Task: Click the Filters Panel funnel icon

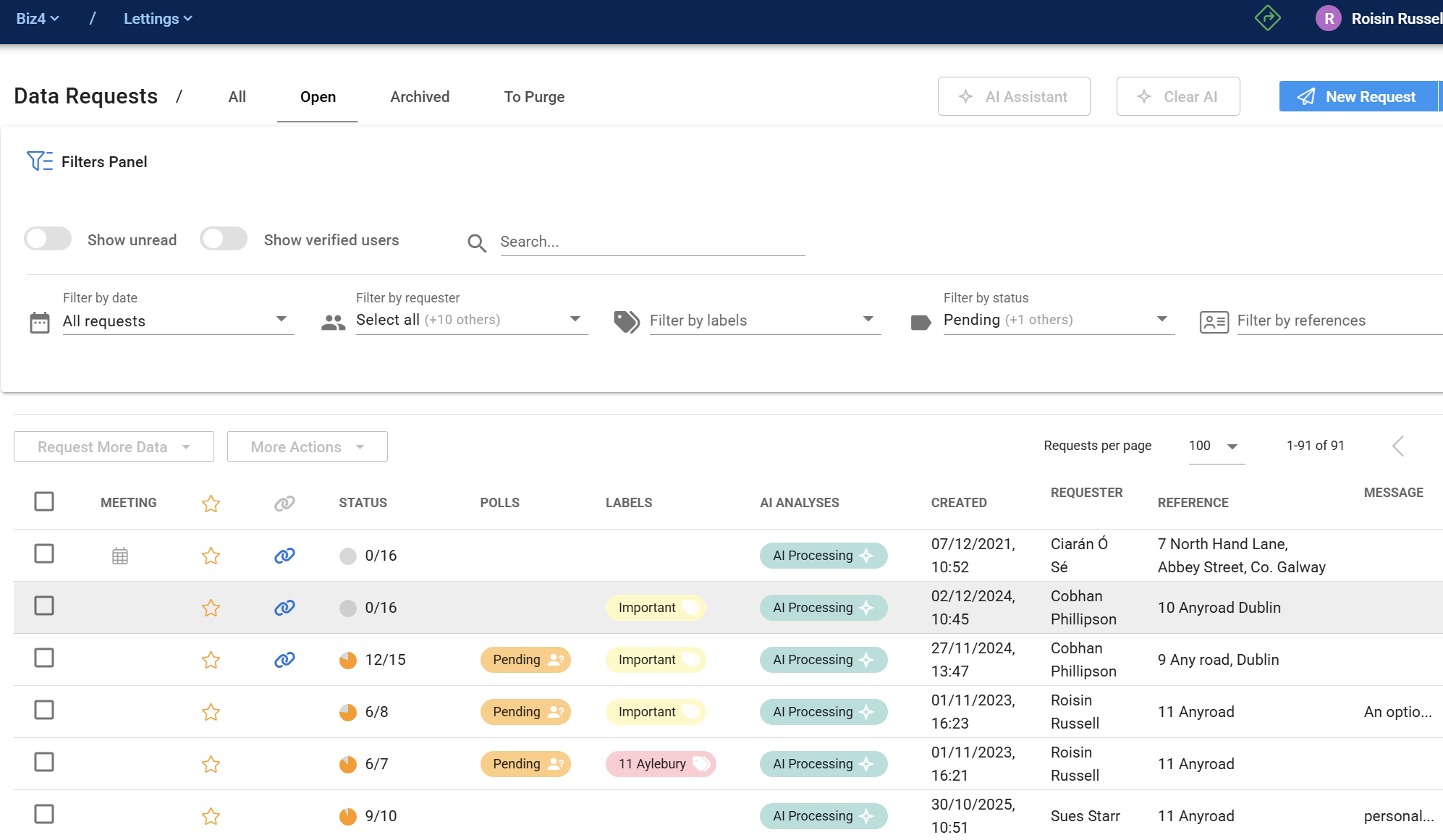Action: pyautogui.click(x=39, y=161)
